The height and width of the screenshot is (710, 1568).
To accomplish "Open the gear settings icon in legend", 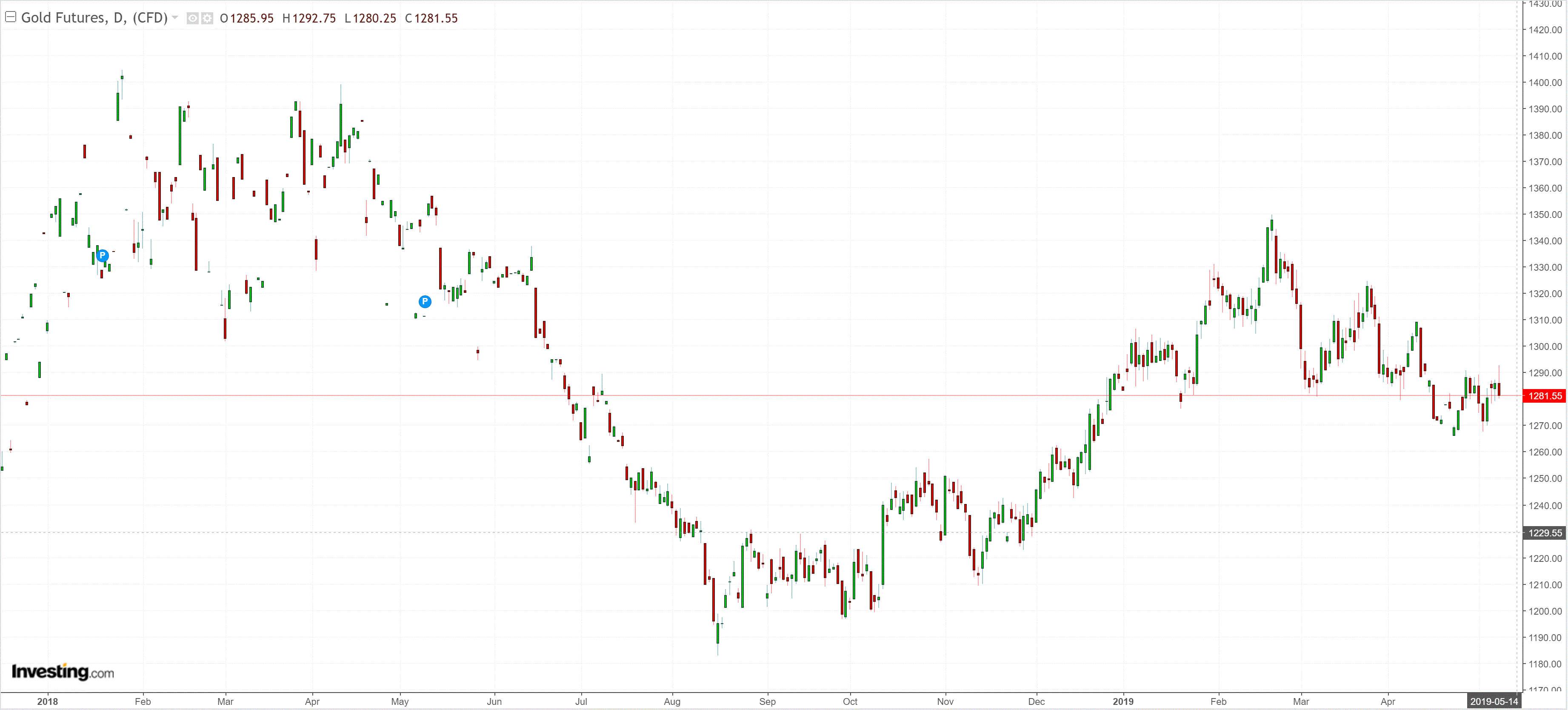I will [207, 18].
